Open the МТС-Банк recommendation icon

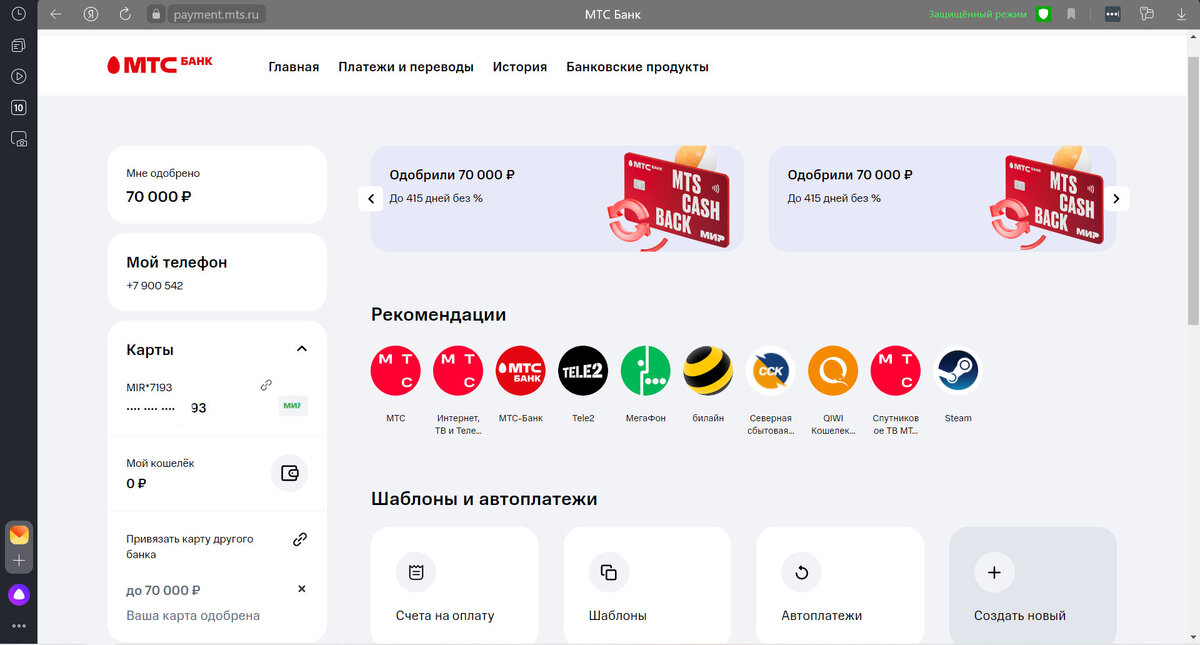[520, 371]
